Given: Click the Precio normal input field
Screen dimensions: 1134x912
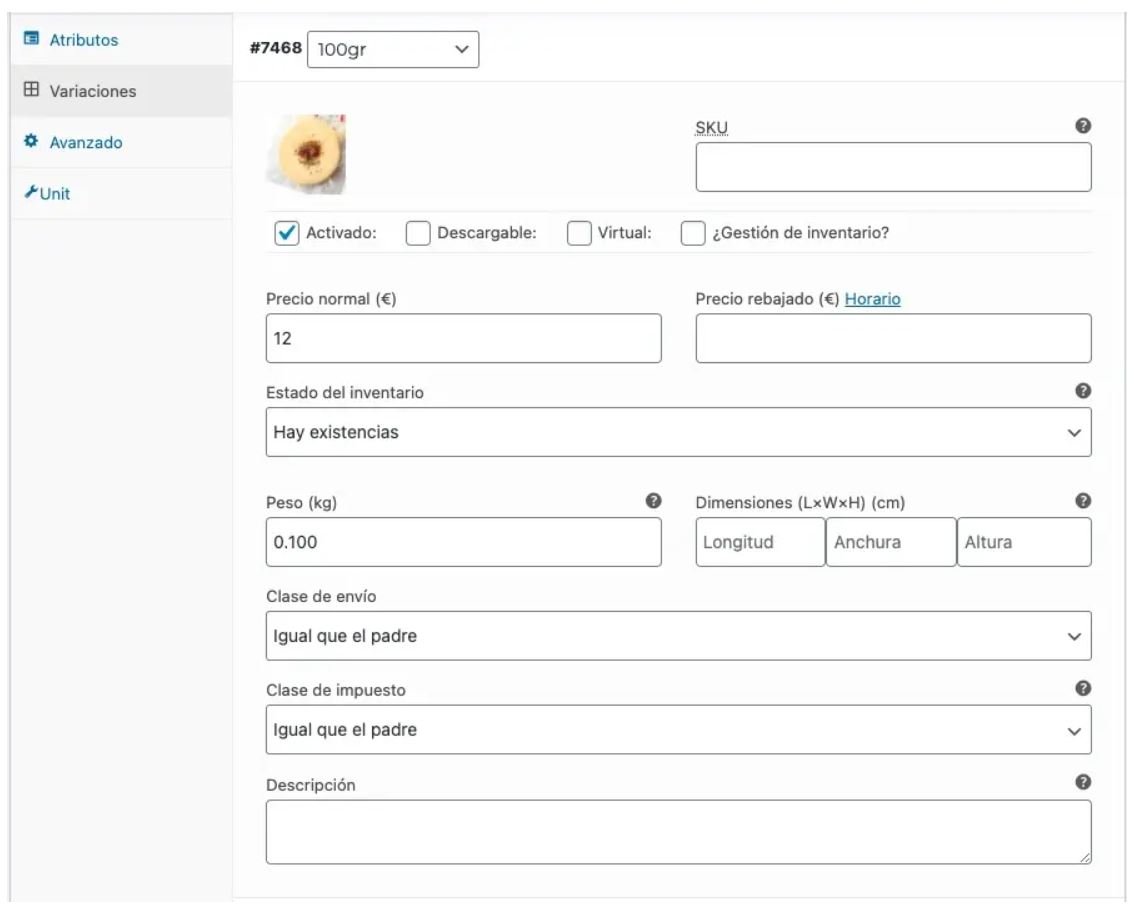Looking at the screenshot, I should click(x=463, y=338).
